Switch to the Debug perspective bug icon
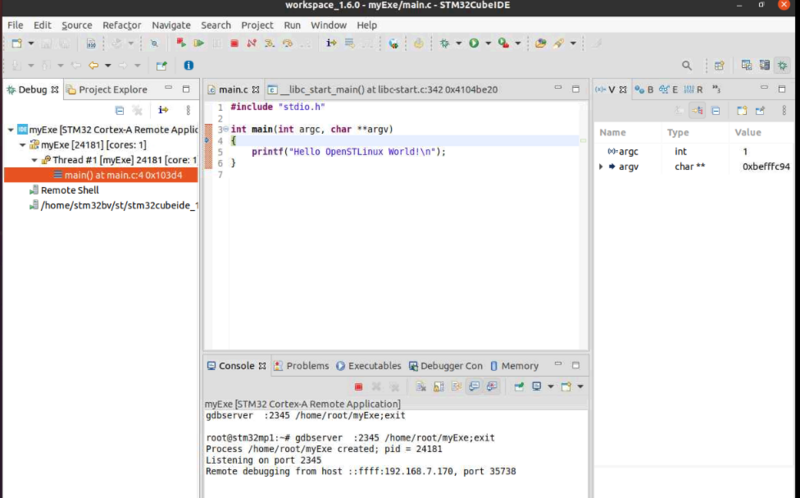Viewport: 800px width, 498px height. click(x=782, y=65)
